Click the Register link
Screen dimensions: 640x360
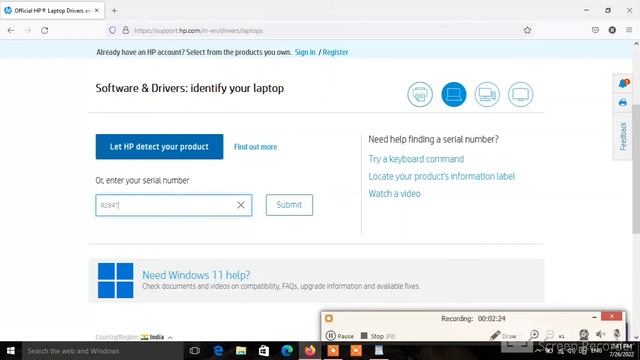(335, 52)
